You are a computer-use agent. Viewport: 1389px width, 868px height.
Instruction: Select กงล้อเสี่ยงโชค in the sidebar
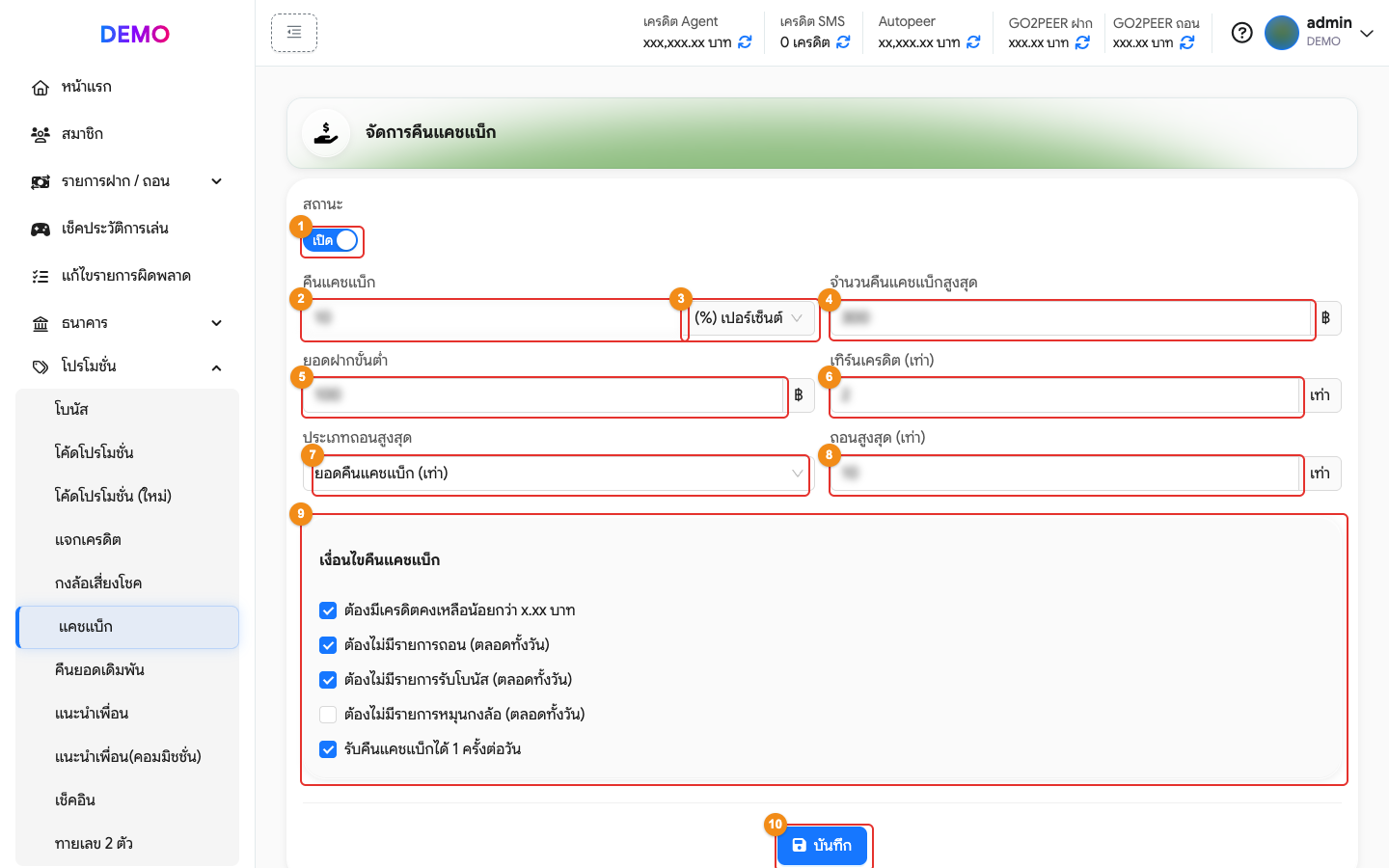127,583
